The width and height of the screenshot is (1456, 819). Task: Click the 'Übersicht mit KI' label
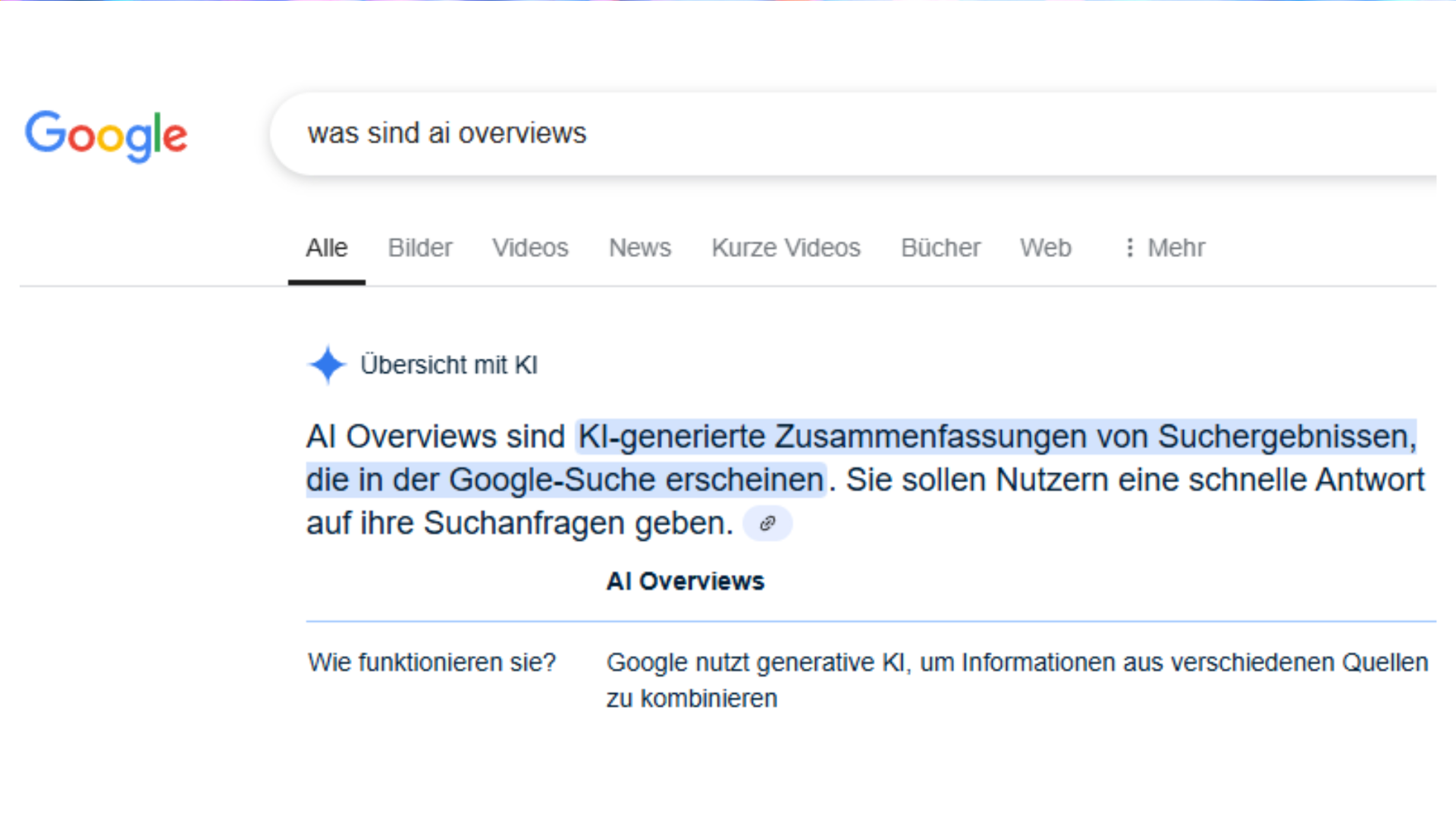pyautogui.click(x=449, y=365)
